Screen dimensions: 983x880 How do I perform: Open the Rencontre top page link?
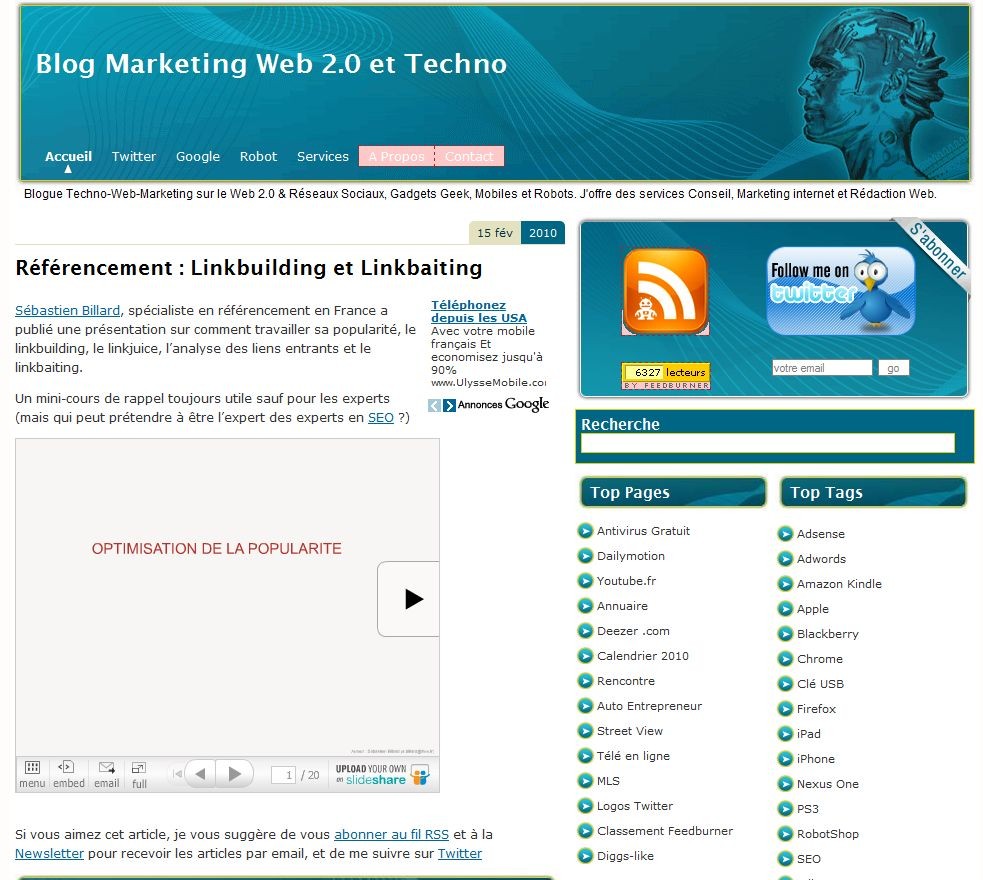click(x=626, y=681)
